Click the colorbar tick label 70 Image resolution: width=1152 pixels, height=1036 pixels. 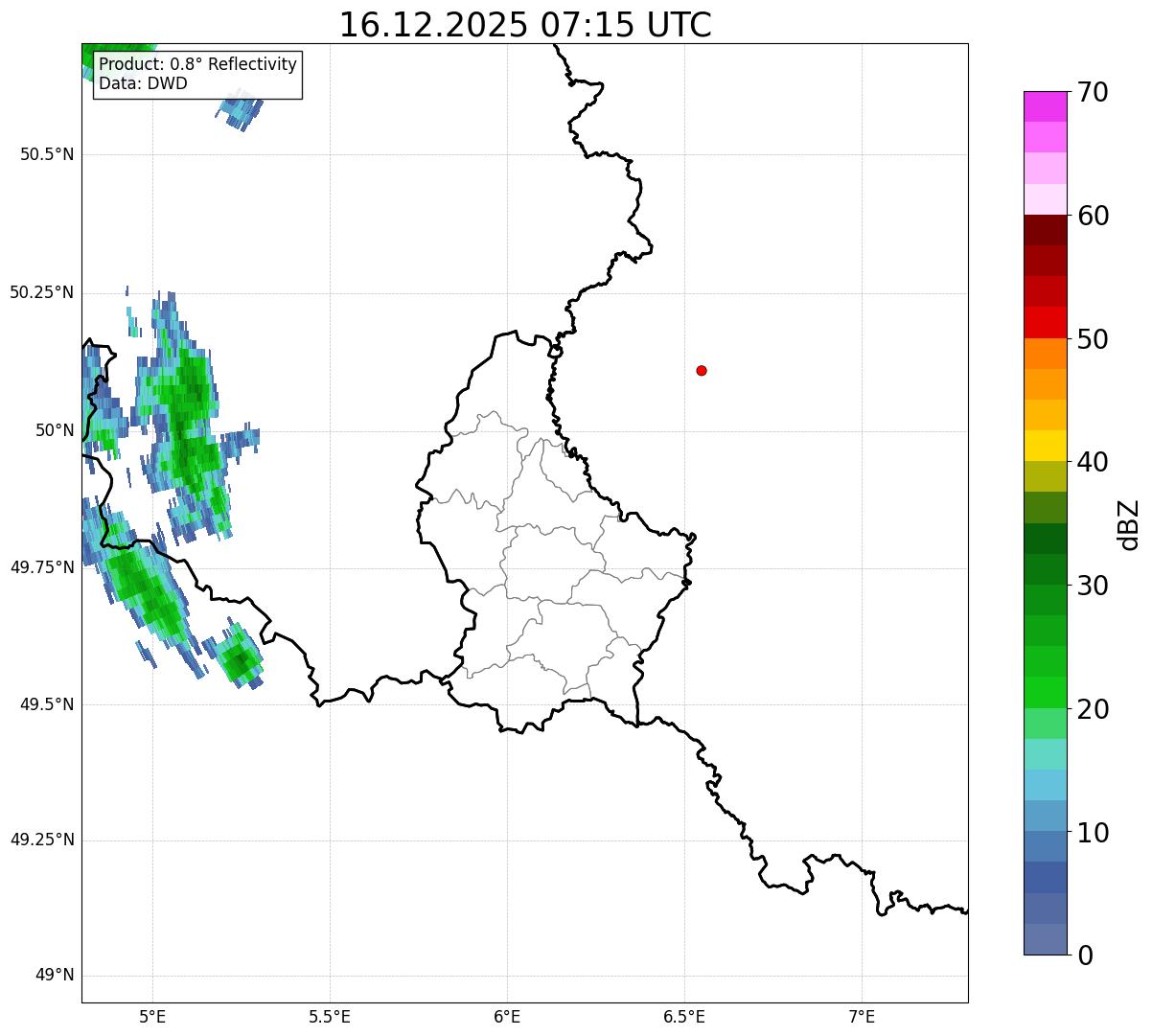pyautogui.click(x=1093, y=92)
